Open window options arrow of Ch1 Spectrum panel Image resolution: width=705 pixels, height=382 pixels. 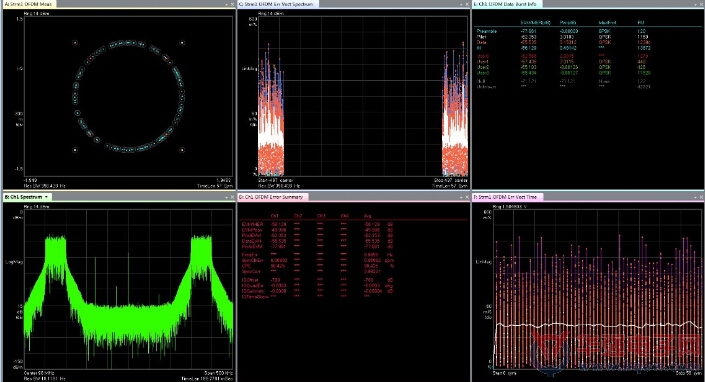(x=227, y=197)
